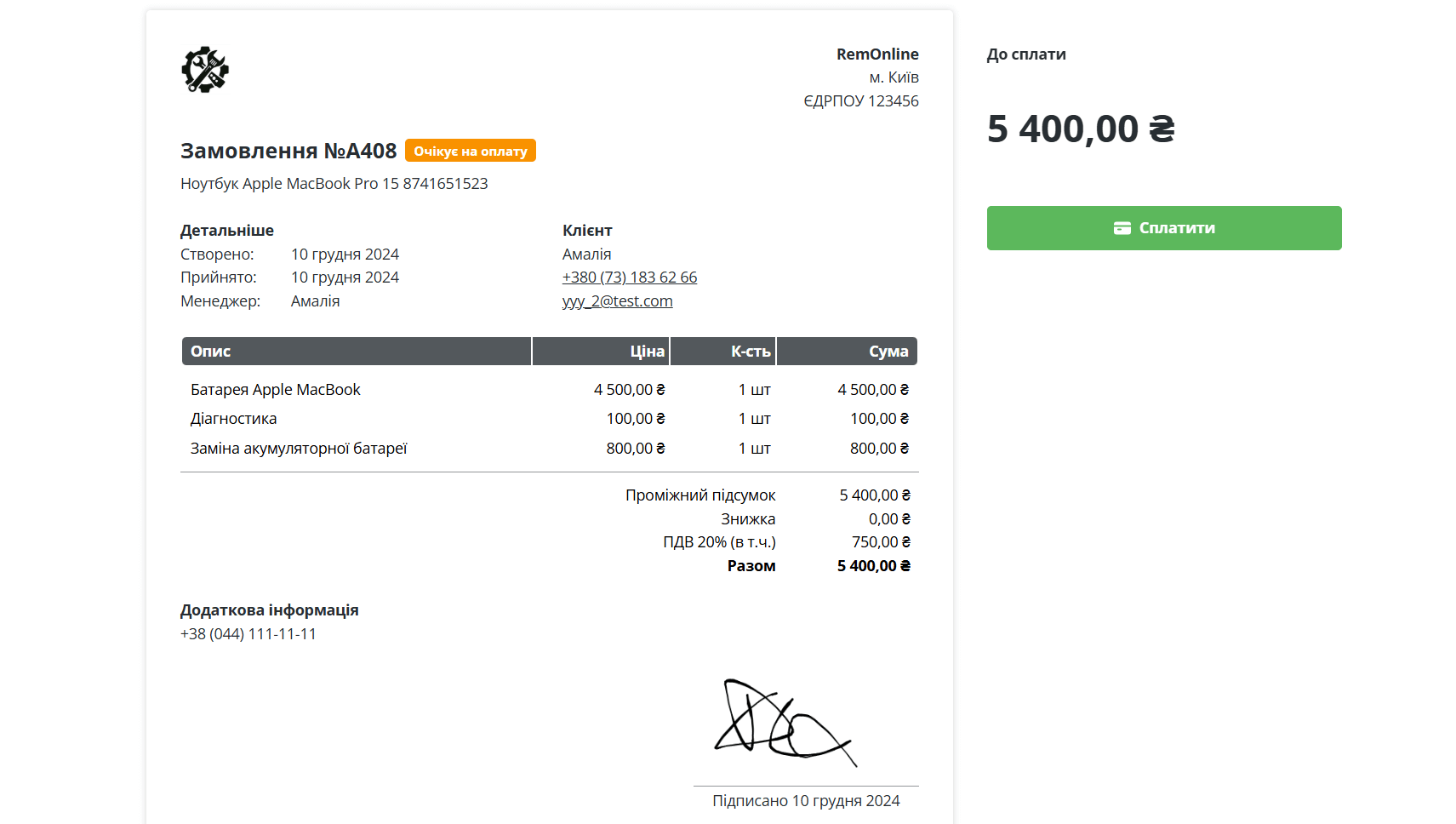Select the Батарея Apple MacBook row description
This screenshot has height=824, width=1456.
(x=276, y=390)
